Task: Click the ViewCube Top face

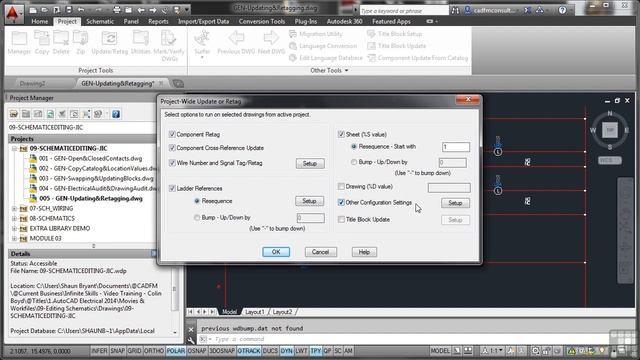Action: [610, 130]
